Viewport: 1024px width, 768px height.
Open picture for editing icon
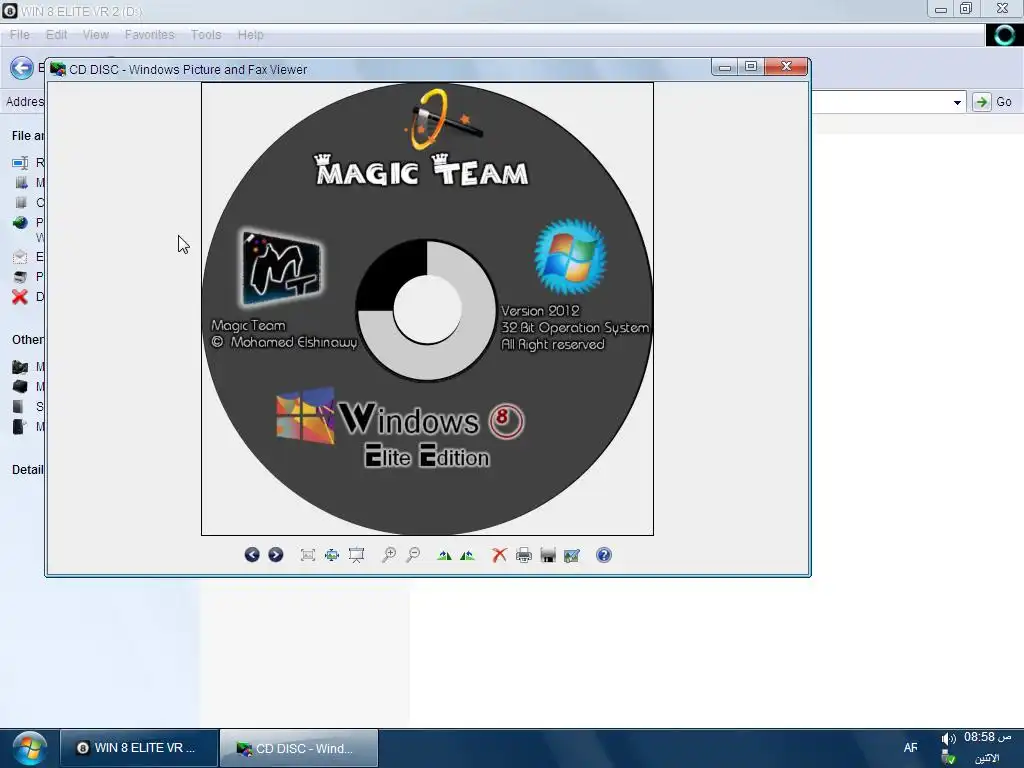point(571,555)
